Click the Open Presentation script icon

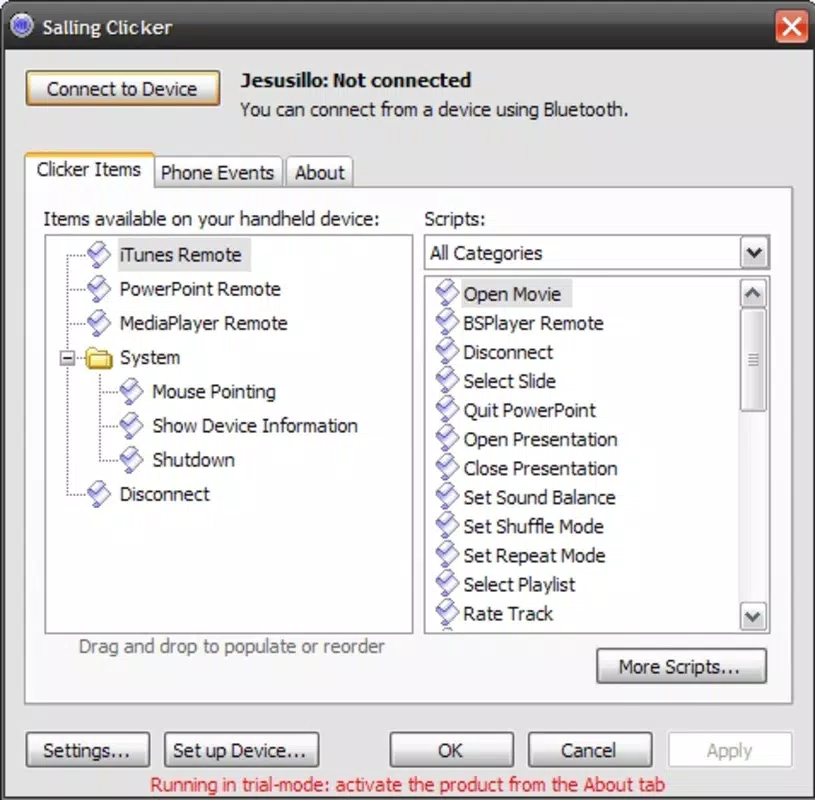447,439
